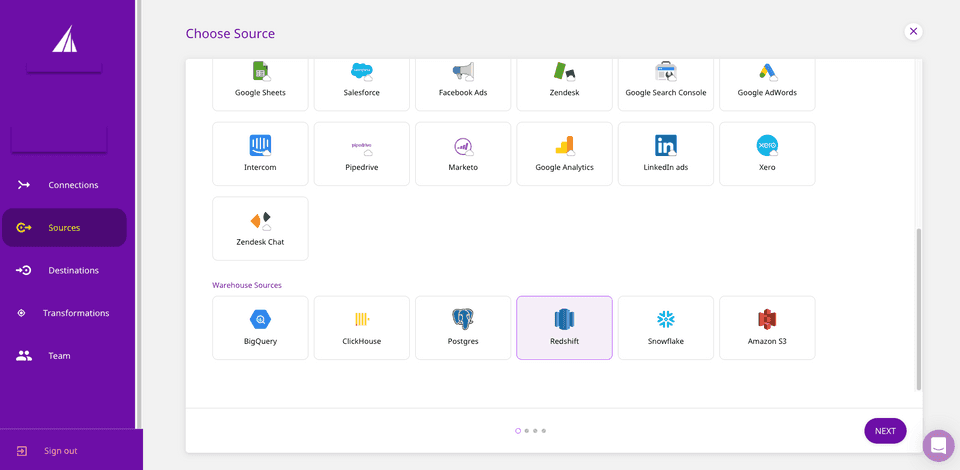Choose the ClickHouse source tile

point(361,327)
